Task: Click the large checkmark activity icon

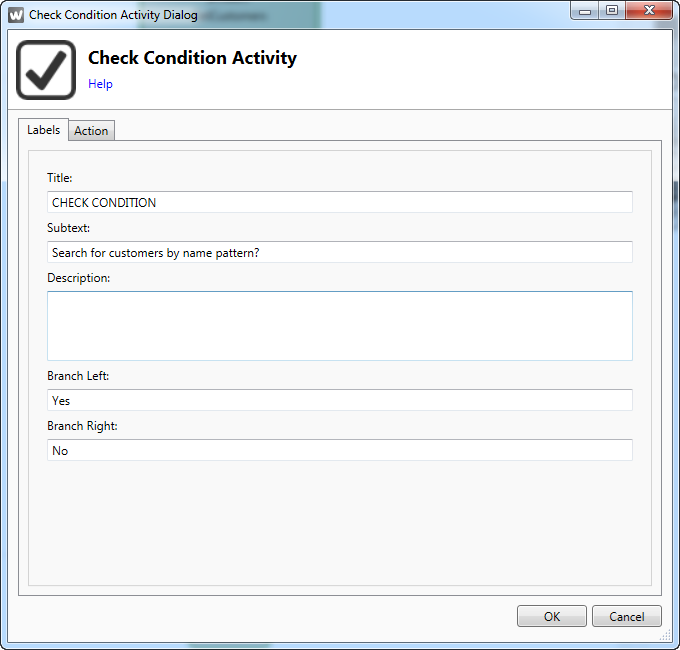Action: tap(46, 70)
